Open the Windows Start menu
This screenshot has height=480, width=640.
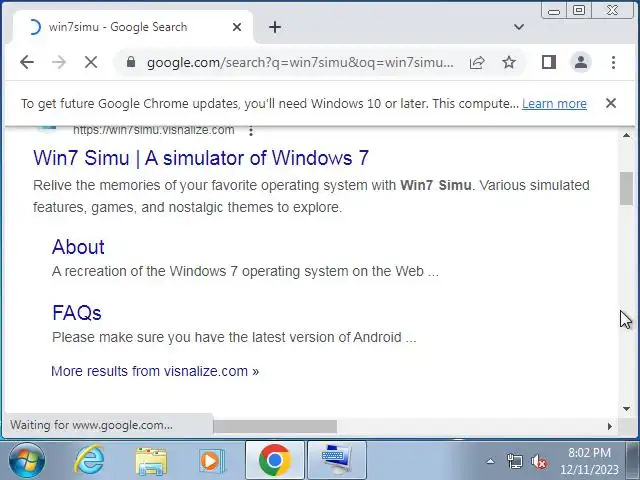tap(27, 461)
